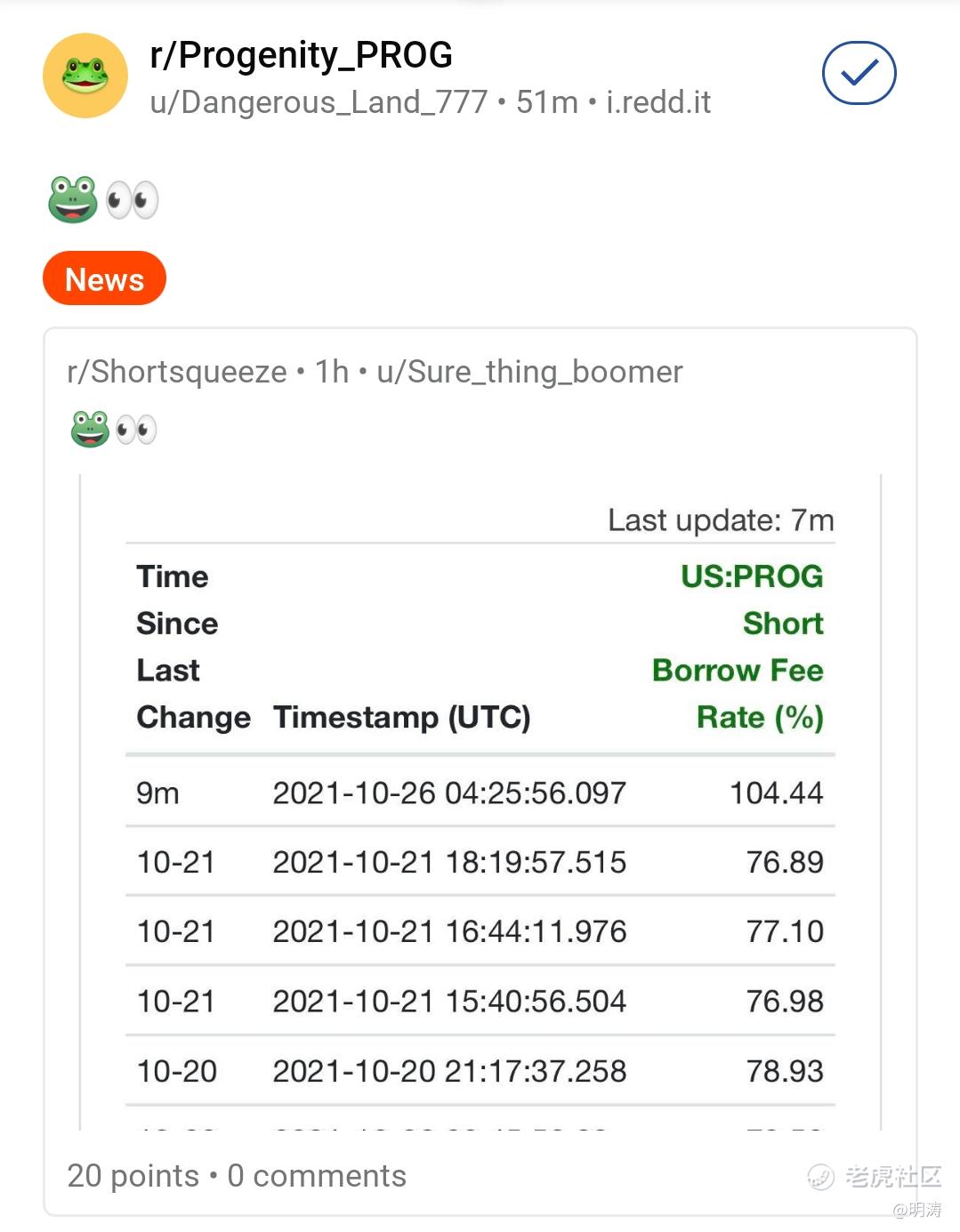
Task: Click US:PROG Short Borrow Fee Rate header
Action: pyautogui.click(x=738, y=647)
